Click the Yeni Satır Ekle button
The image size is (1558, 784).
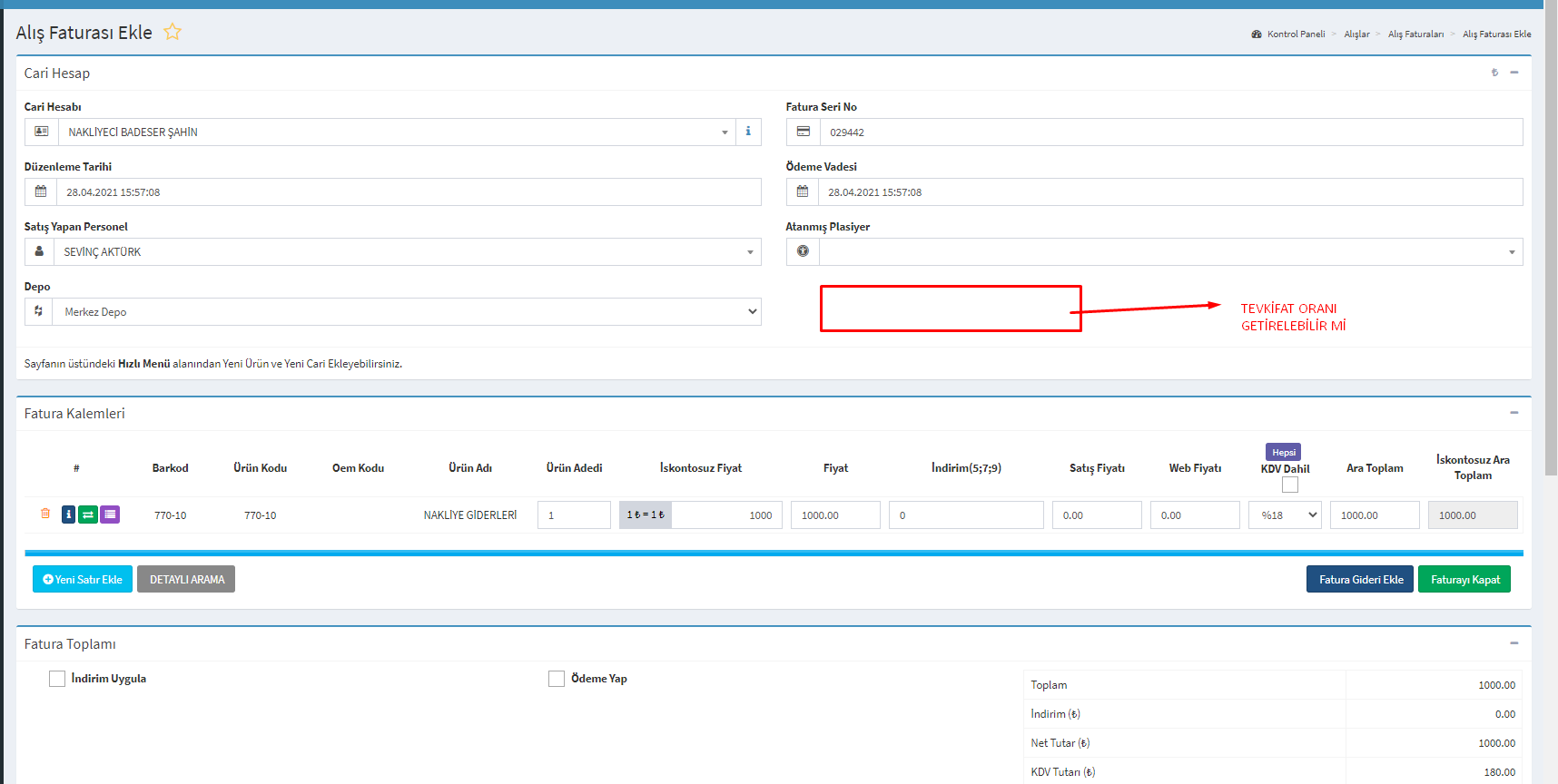[x=83, y=579]
